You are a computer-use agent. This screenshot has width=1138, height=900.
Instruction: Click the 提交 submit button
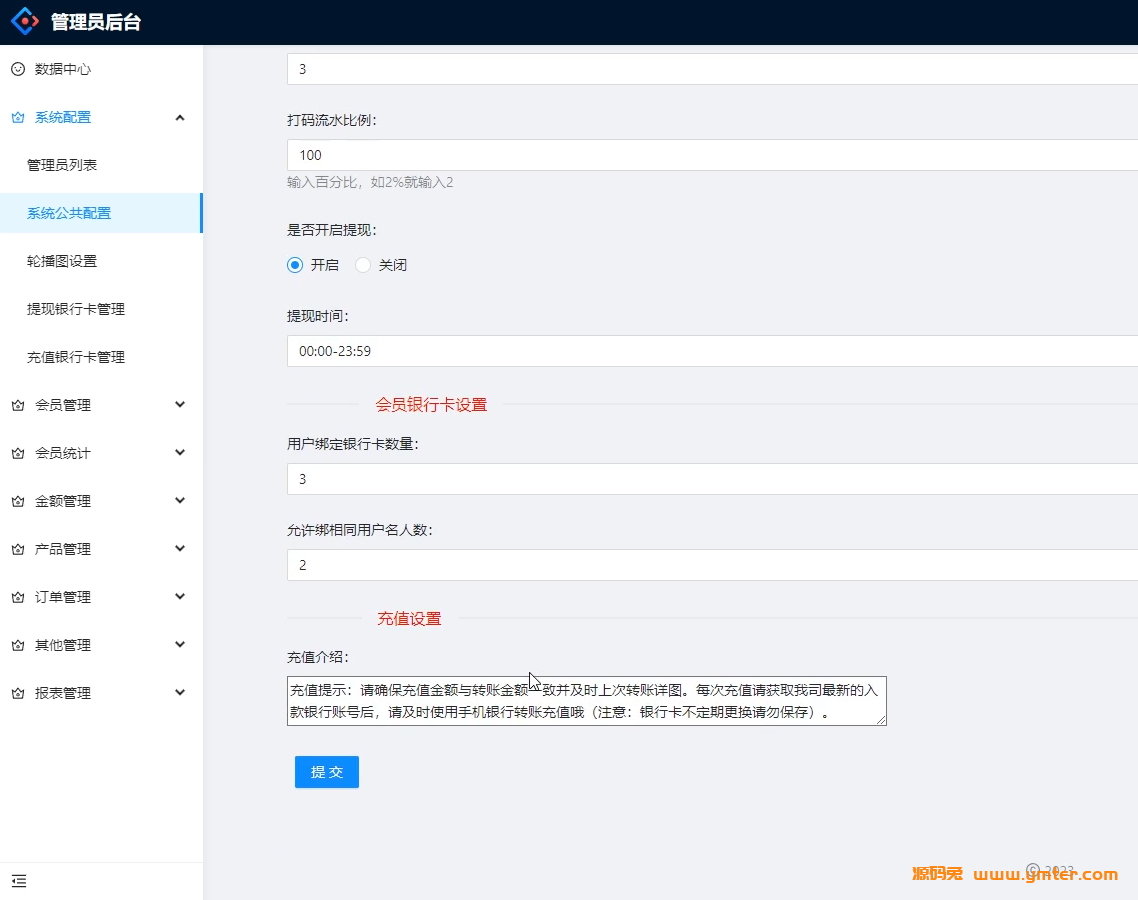click(x=327, y=772)
